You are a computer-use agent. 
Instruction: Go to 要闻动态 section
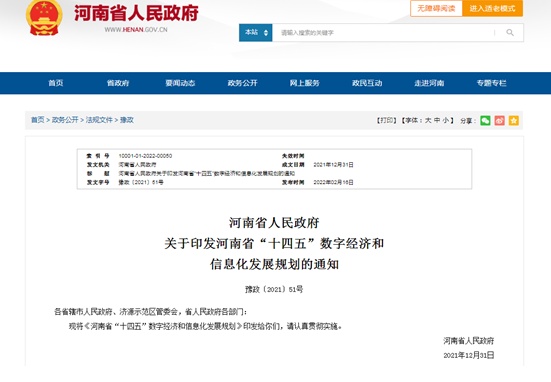180,83
